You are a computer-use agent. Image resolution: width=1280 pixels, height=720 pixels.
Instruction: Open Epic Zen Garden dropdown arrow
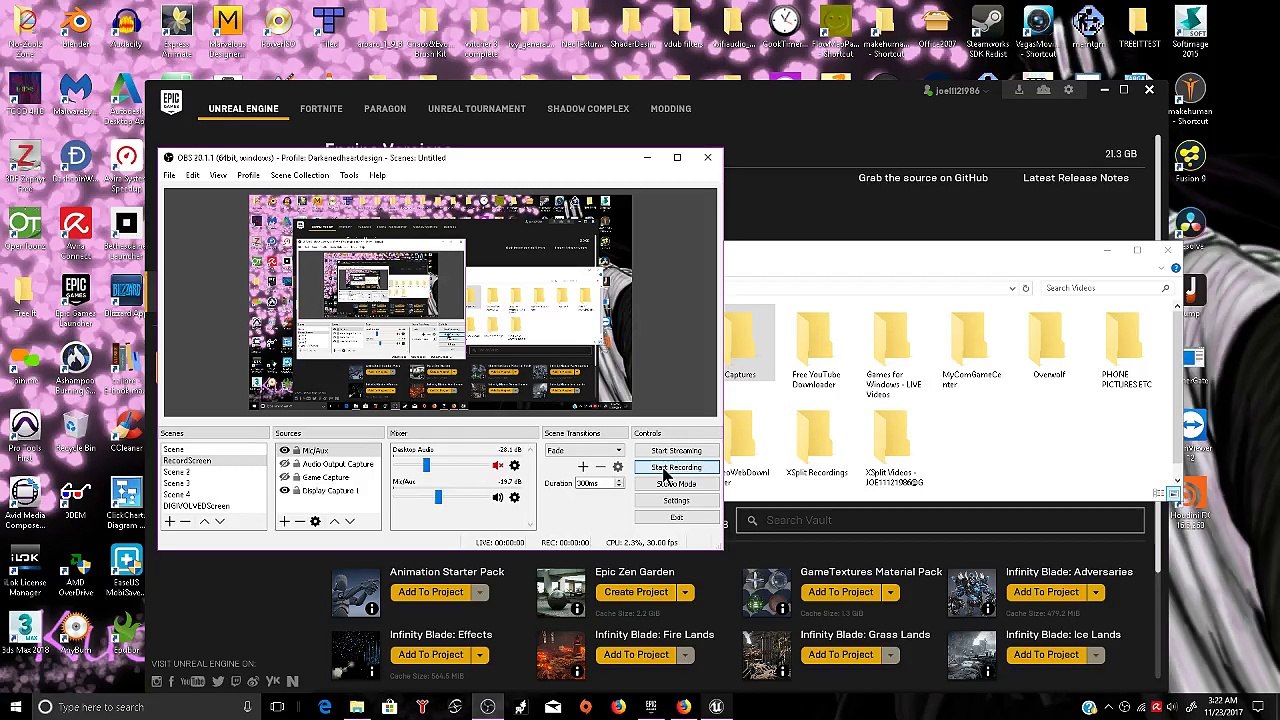(685, 593)
